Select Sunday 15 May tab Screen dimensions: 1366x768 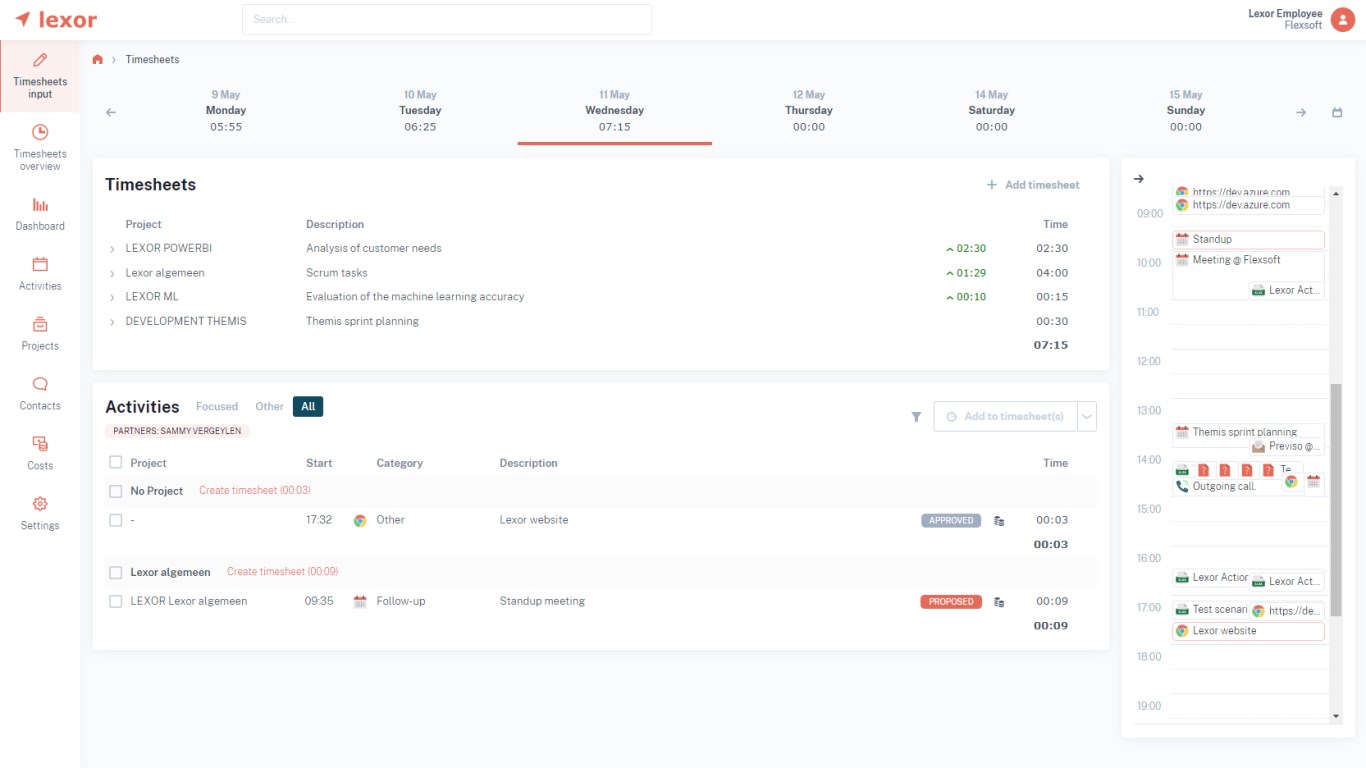pos(1186,111)
